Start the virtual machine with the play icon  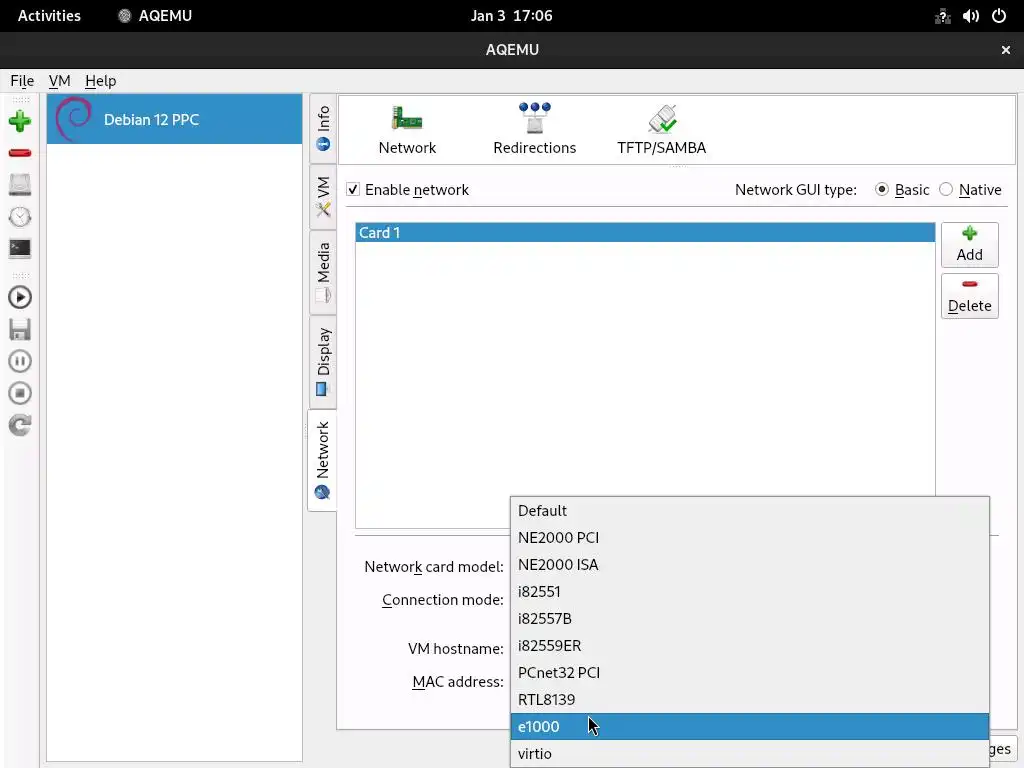pos(20,298)
